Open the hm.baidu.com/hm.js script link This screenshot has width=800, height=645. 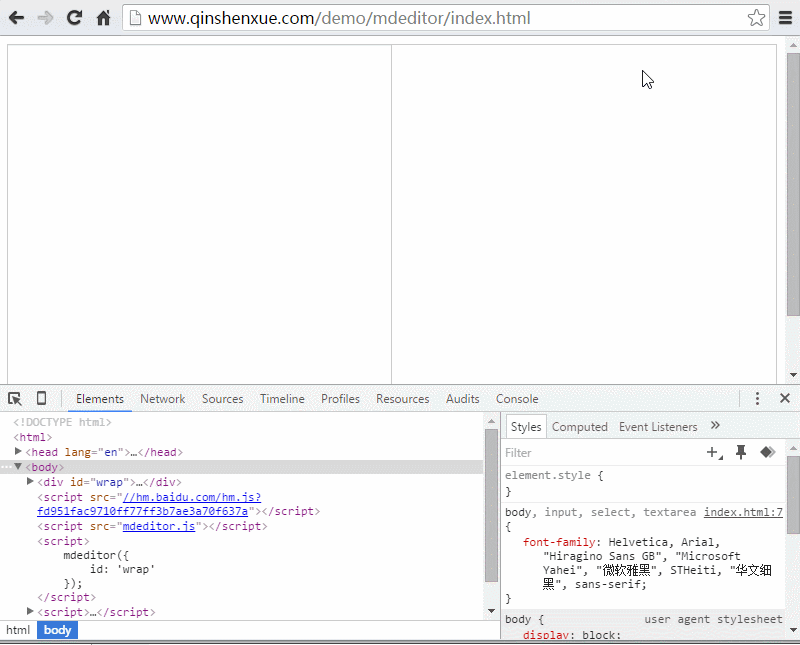[192, 497]
